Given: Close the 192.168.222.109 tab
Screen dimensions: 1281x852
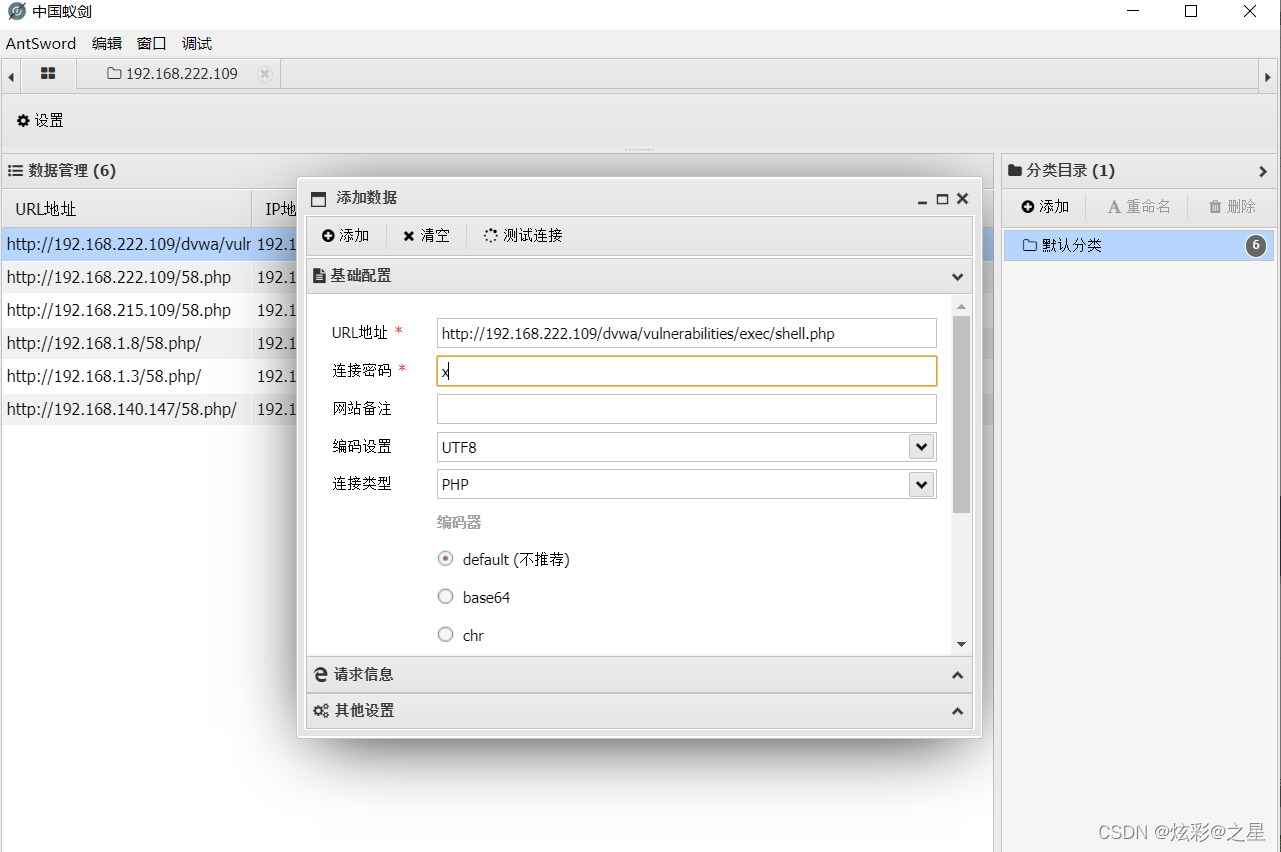Looking at the screenshot, I should (x=264, y=74).
